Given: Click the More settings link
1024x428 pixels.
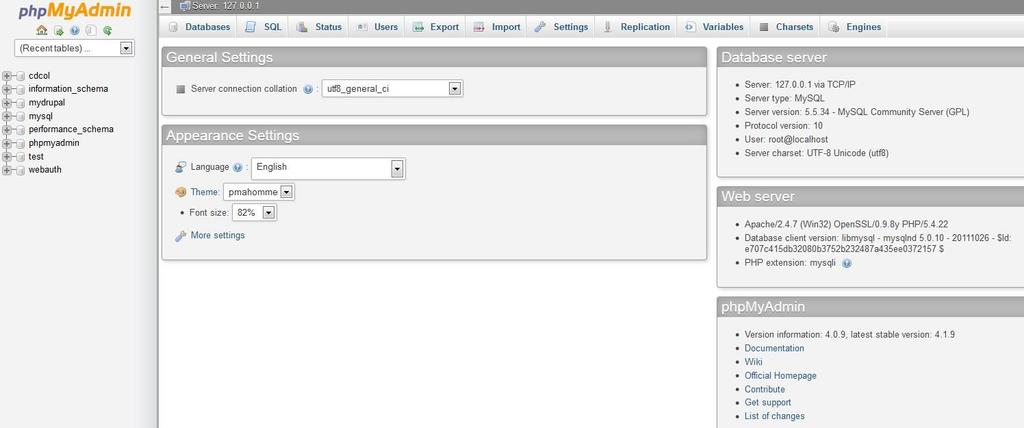Looking at the screenshot, I should click(x=217, y=235).
